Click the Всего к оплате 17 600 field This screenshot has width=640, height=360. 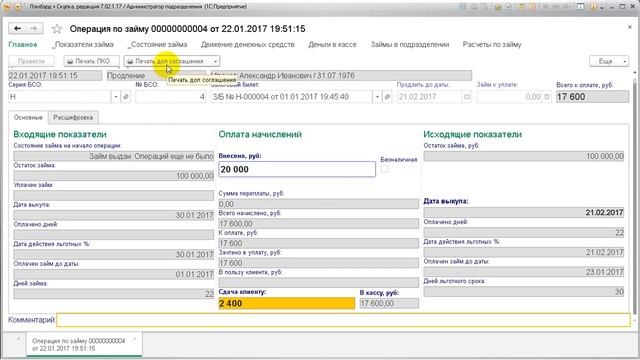592,97
